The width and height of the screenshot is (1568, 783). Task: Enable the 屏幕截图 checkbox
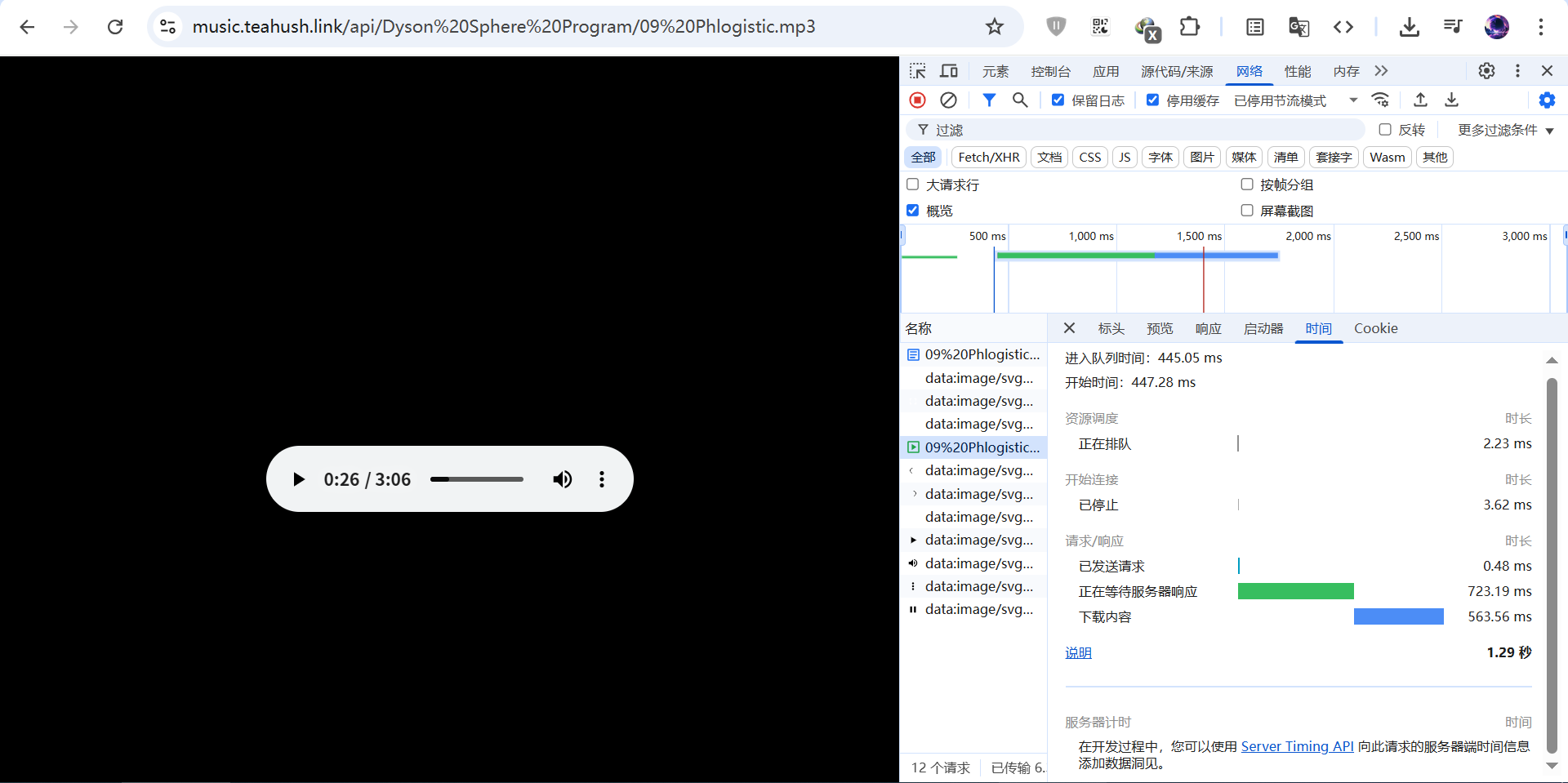(1247, 211)
